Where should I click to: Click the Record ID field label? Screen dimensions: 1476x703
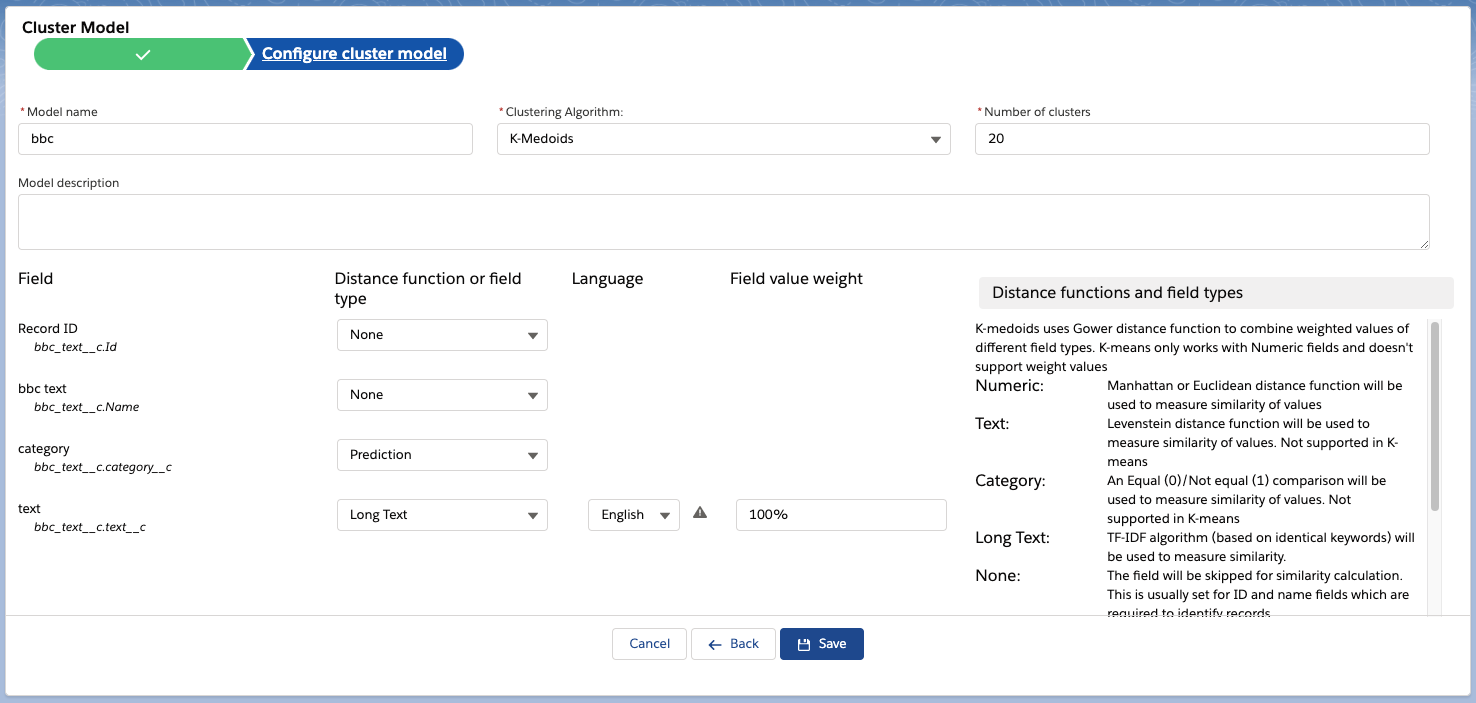point(48,328)
